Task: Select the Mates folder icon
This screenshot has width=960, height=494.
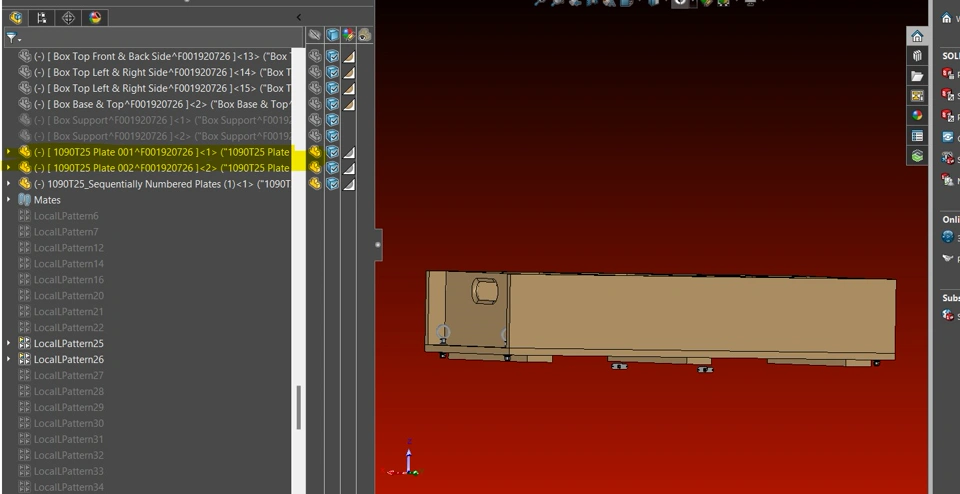Action: (x=24, y=200)
